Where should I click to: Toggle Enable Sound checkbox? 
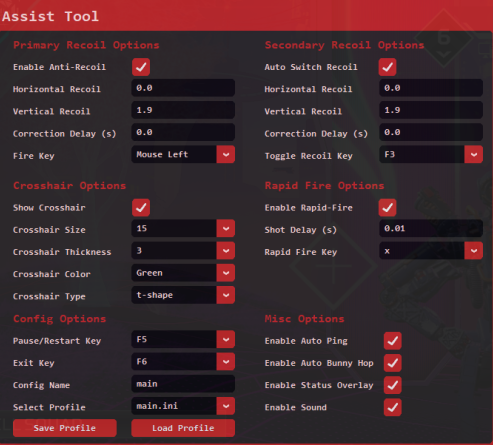[x=393, y=407]
